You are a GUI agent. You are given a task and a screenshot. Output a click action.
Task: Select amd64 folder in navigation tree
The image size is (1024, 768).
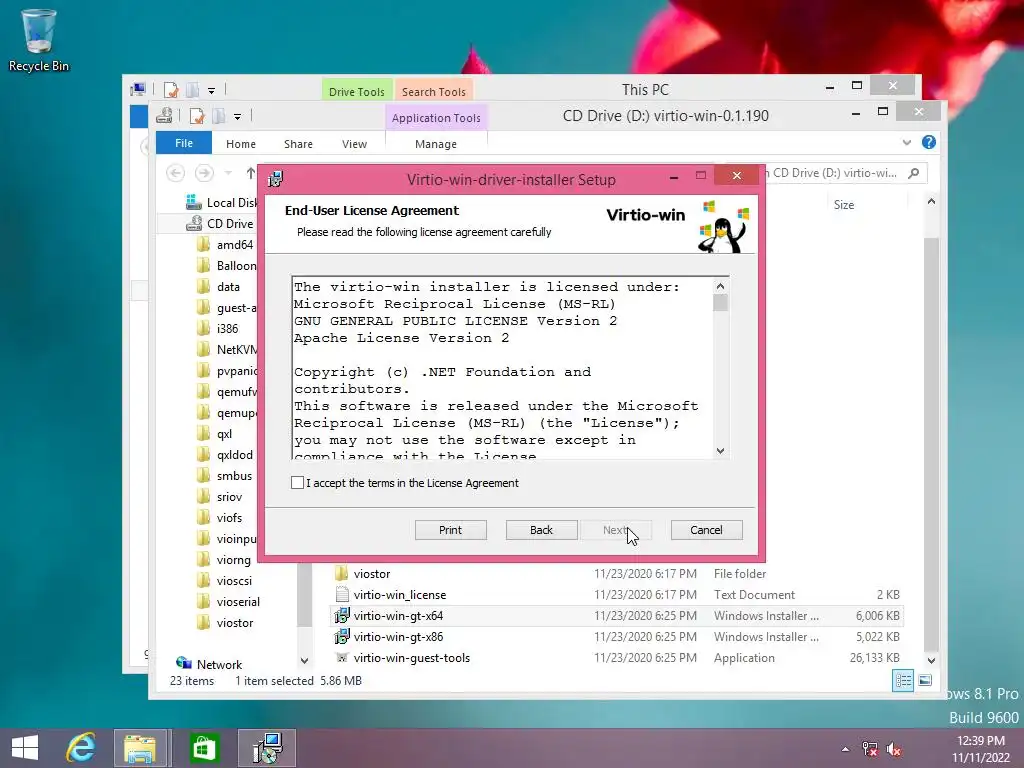pos(225,244)
